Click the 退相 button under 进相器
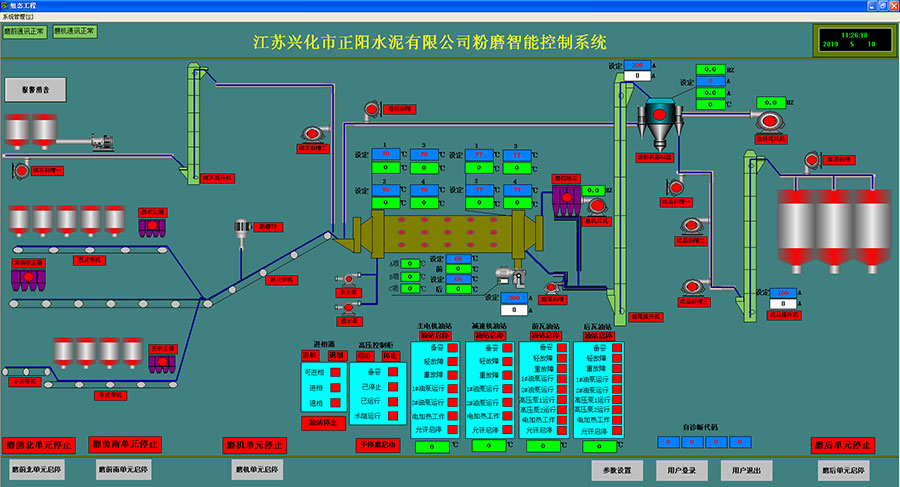The image size is (900, 487). [x=337, y=355]
